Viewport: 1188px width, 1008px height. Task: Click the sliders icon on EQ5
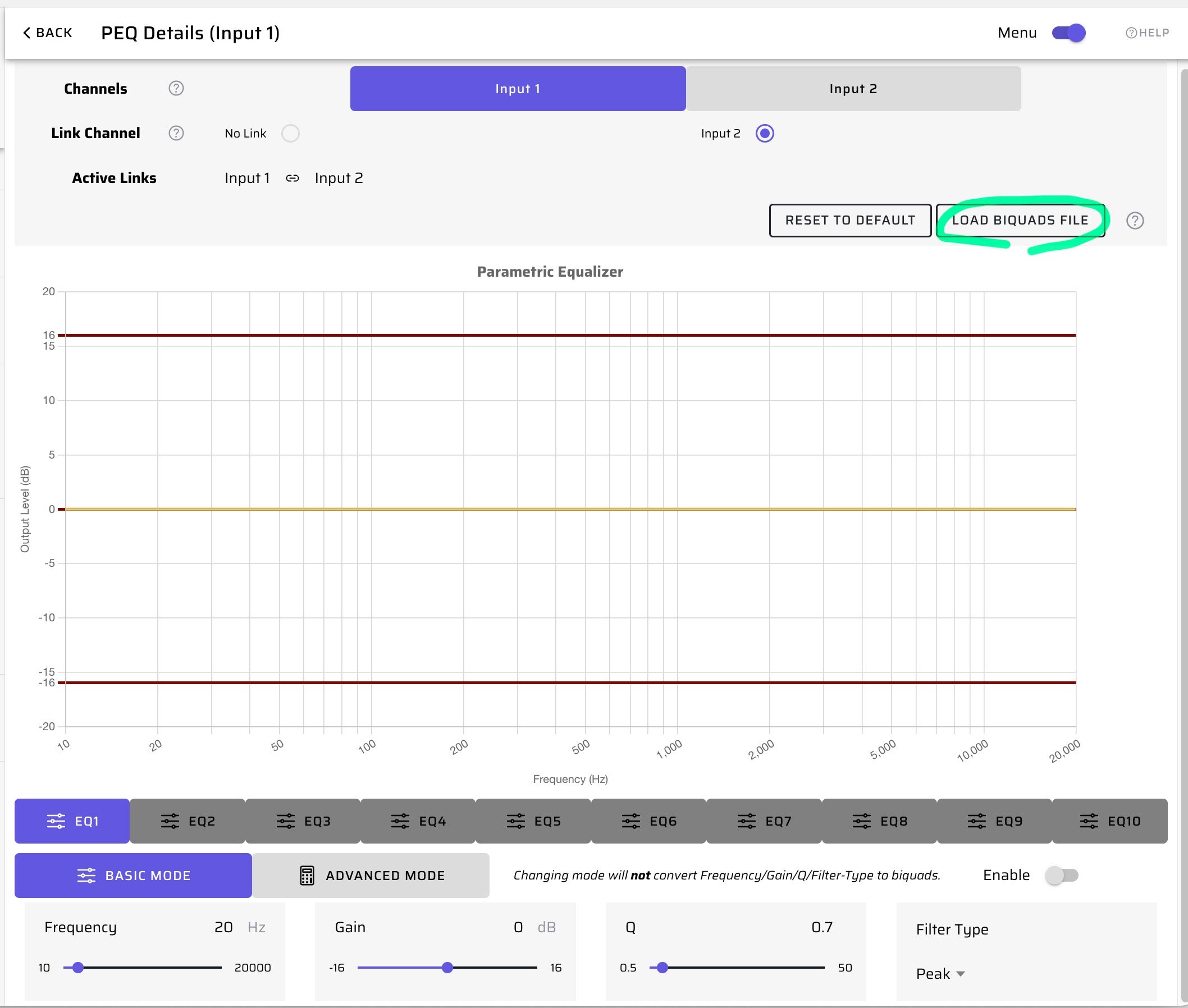(x=515, y=821)
